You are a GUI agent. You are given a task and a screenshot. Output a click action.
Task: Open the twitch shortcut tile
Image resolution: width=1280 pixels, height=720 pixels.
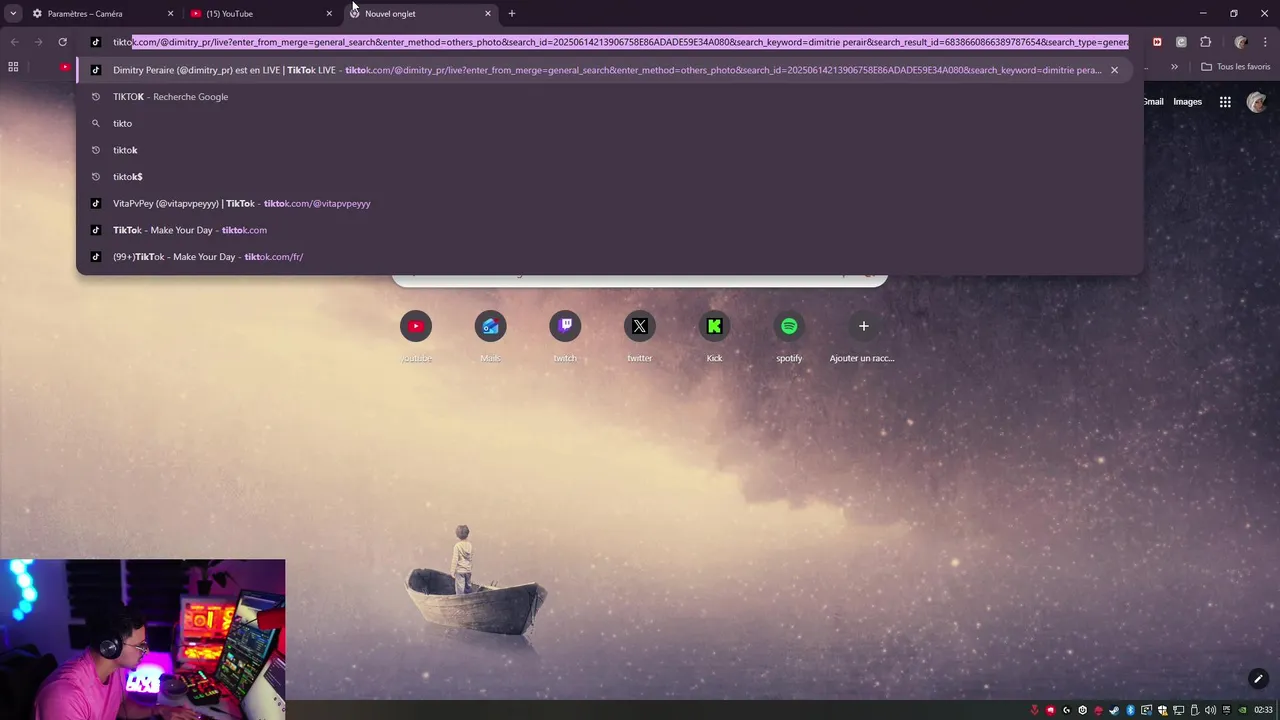point(565,326)
